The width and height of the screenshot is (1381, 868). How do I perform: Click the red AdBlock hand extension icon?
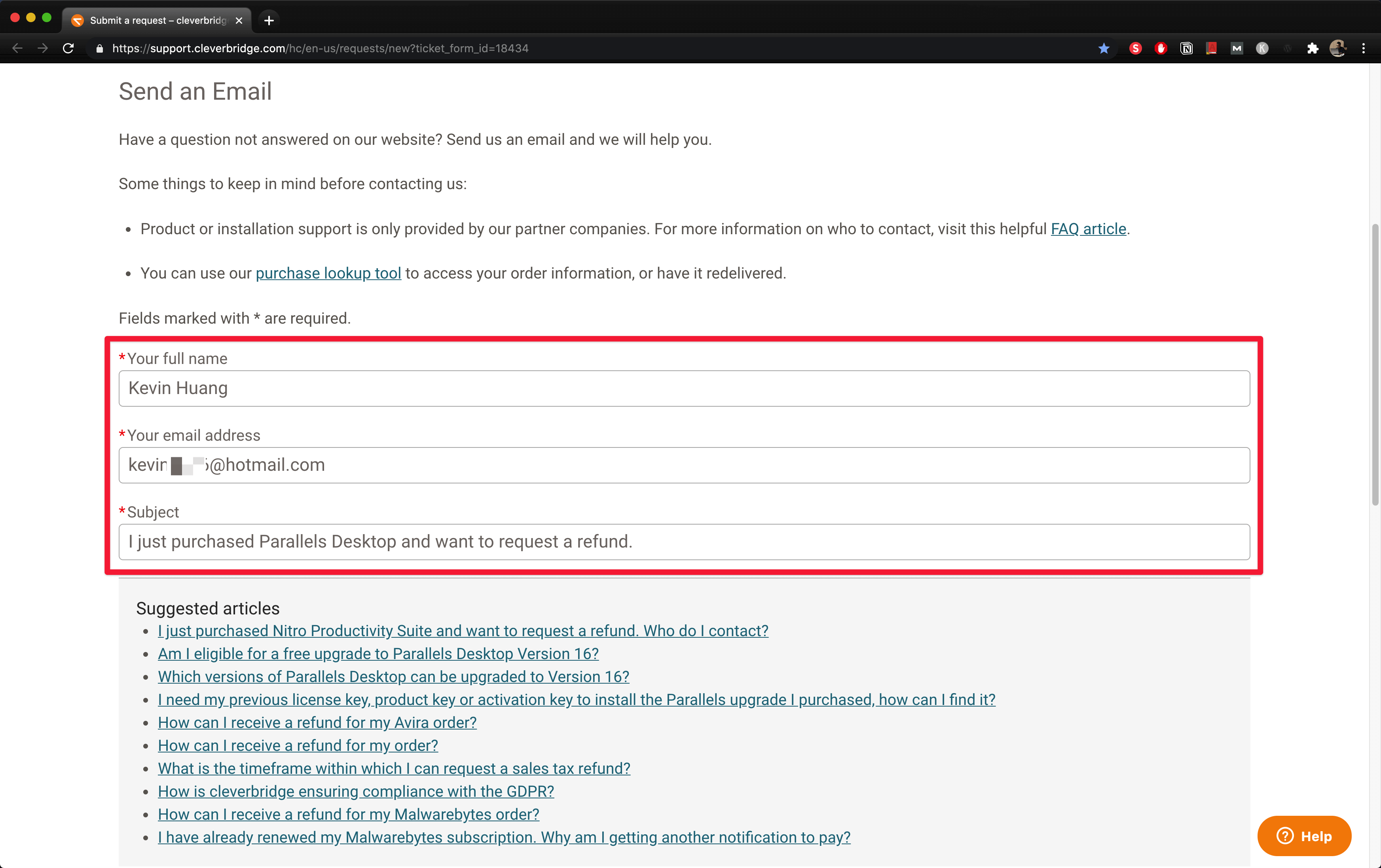[x=1161, y=49]
